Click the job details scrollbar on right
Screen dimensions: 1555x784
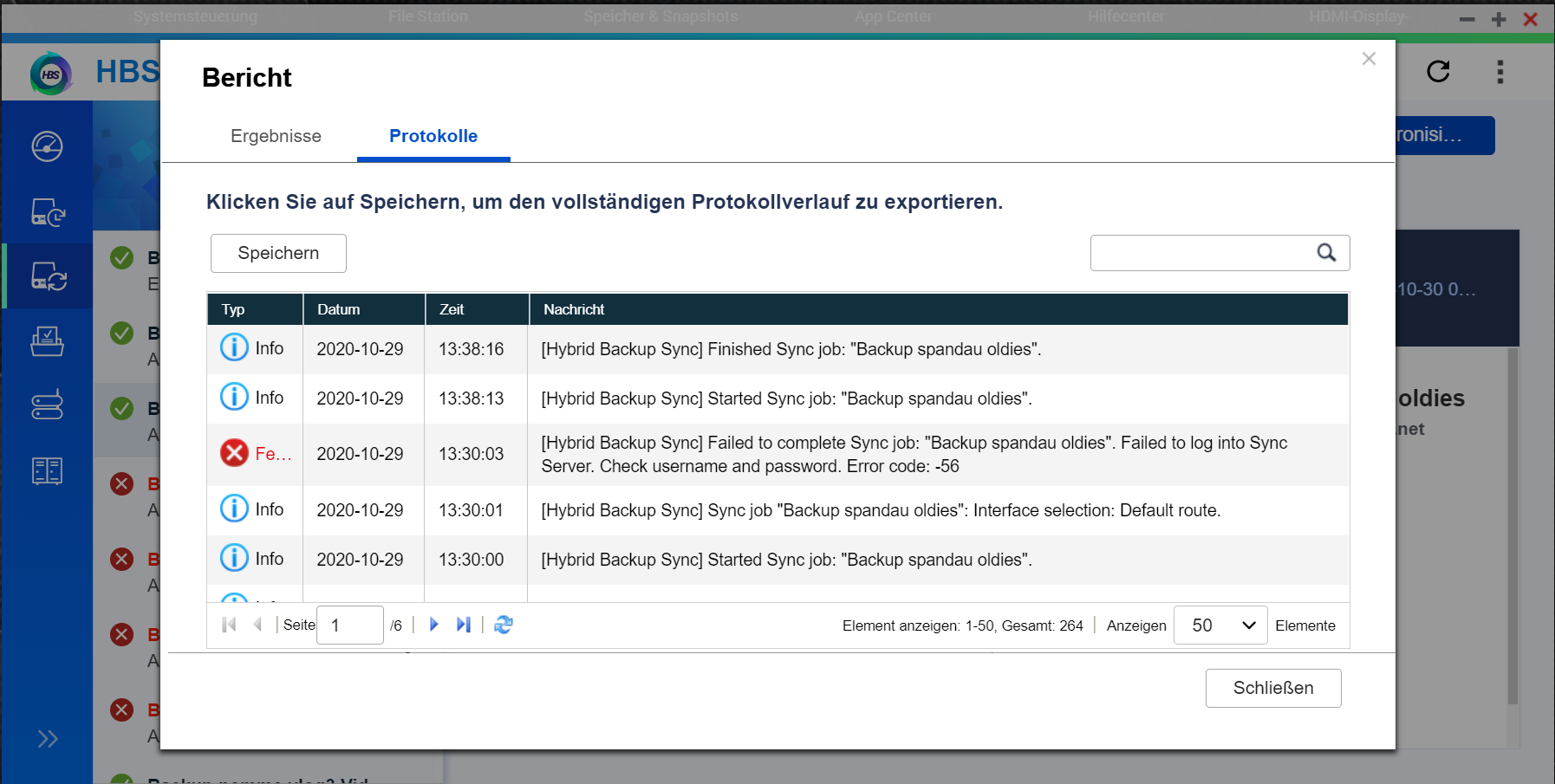1513,526
